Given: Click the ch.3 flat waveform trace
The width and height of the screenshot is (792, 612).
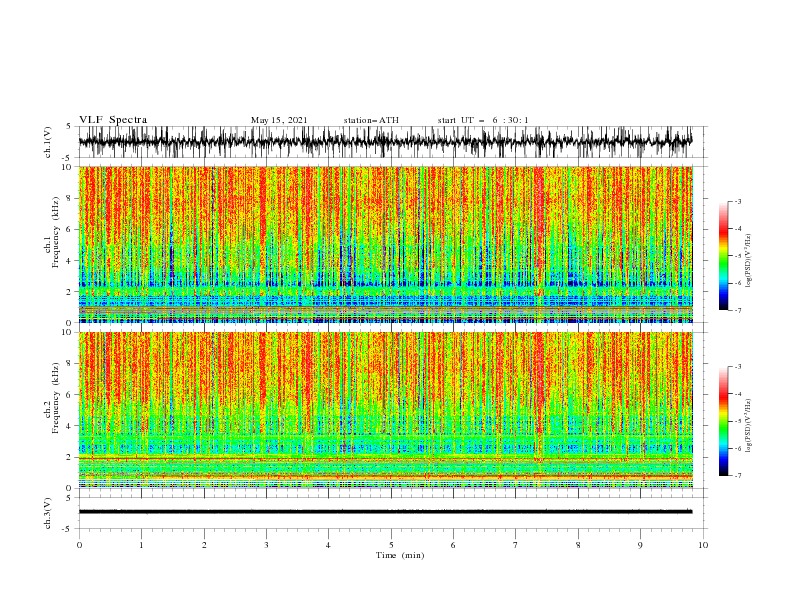Looking at the screenshot, I should click(385, 512).
